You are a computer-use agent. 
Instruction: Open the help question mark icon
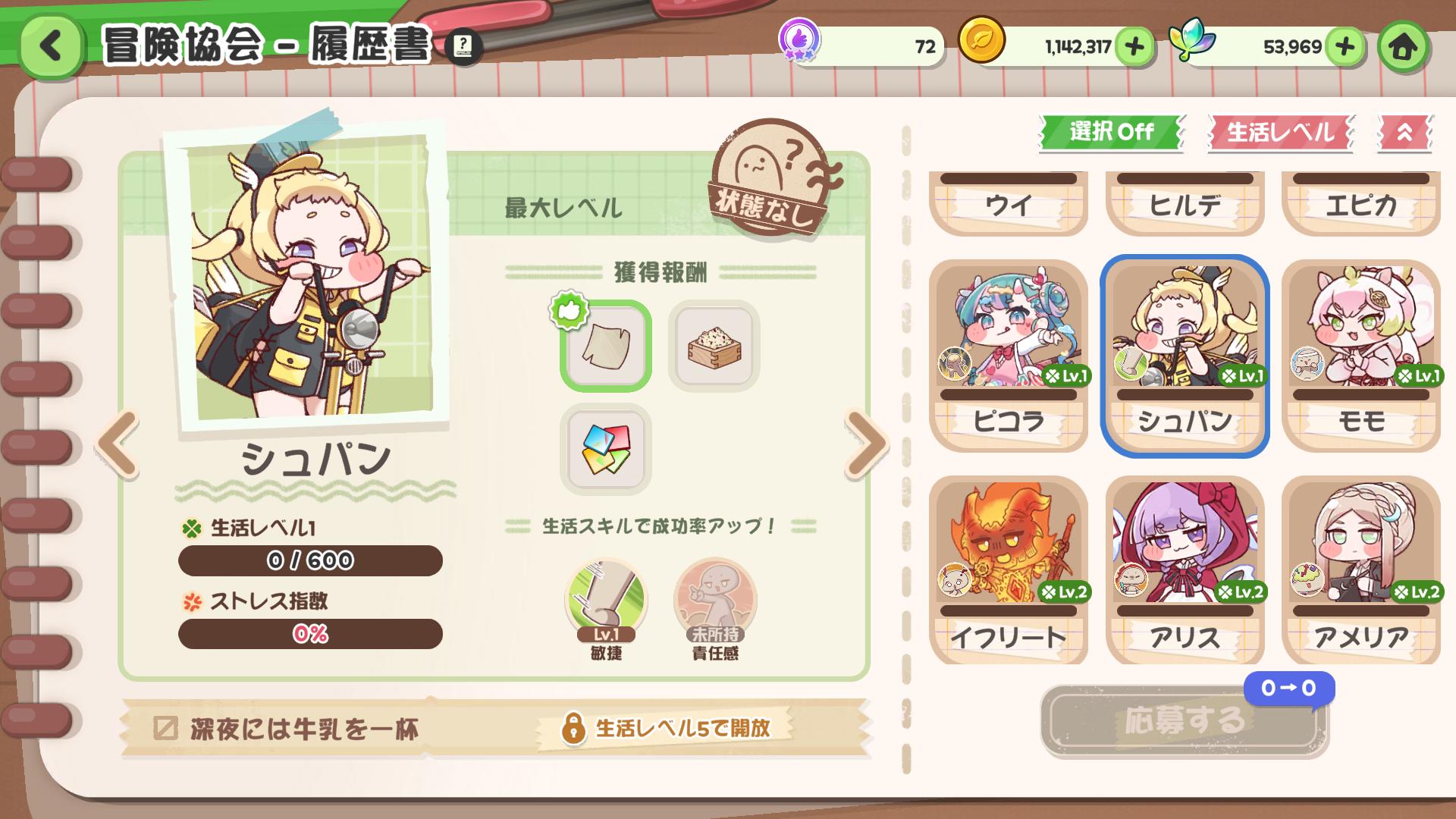pos(463,46)
